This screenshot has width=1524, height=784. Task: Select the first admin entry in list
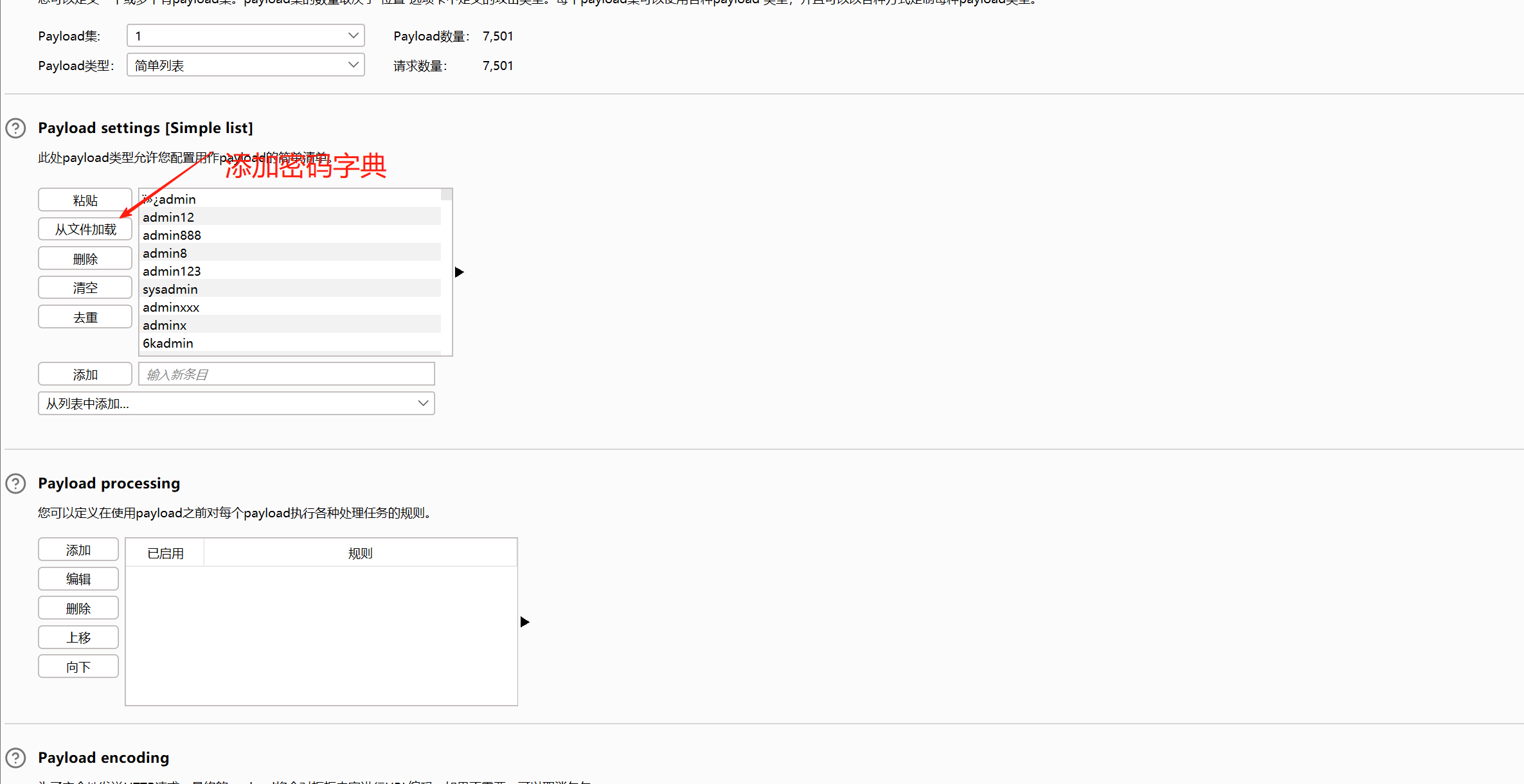290,199
